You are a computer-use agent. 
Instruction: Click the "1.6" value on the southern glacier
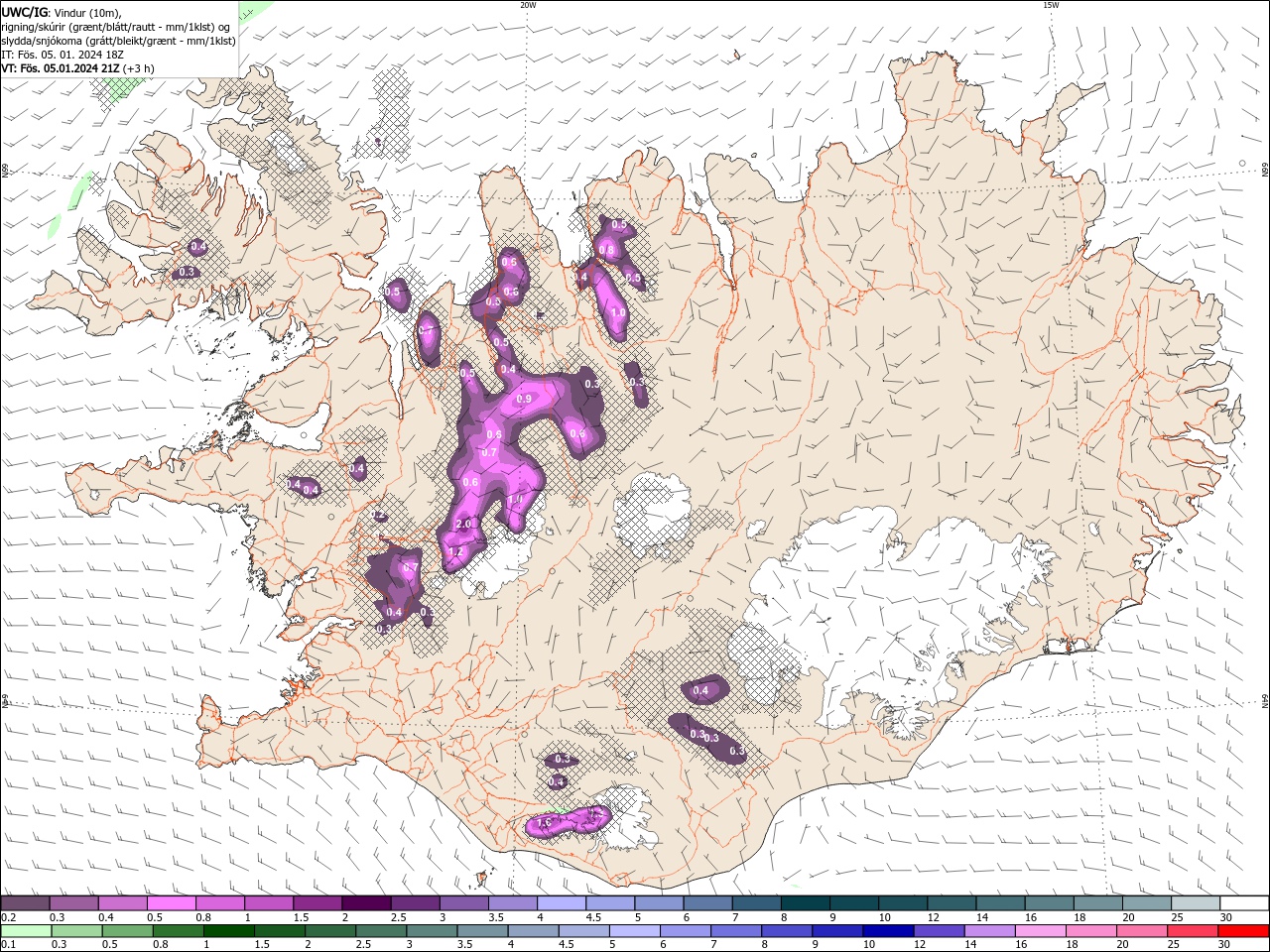coord(543,823)
